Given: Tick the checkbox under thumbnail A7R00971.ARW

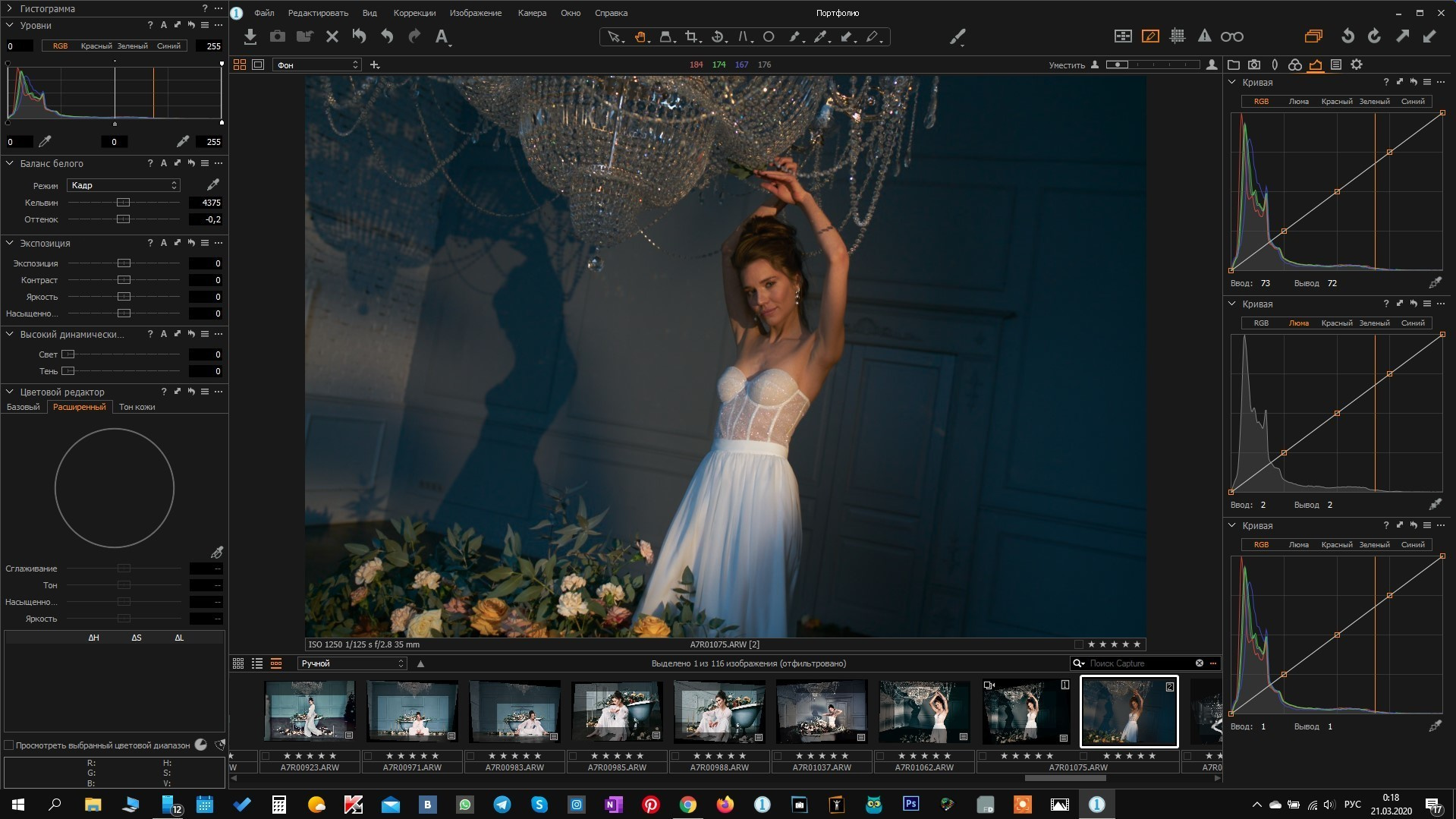Looking at the screenshot, I should click(x=368, y=756).
